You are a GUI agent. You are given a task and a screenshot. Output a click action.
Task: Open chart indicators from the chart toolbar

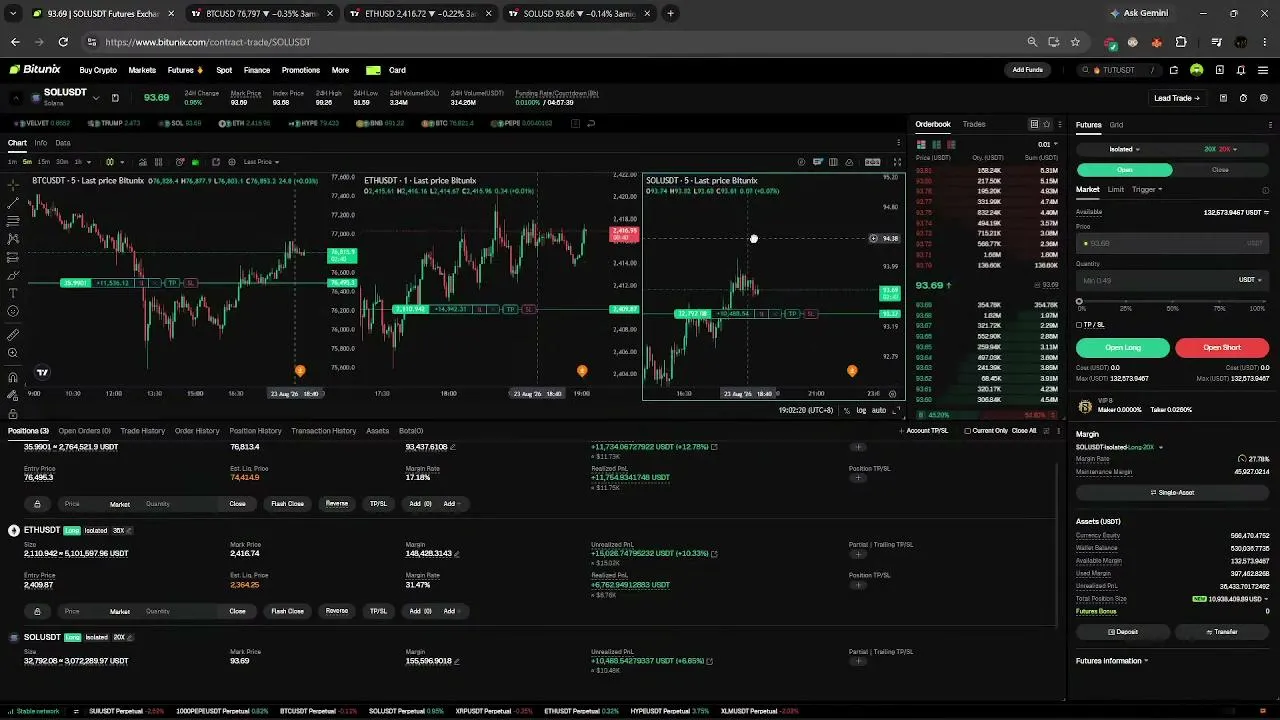(x=142, y=162)
